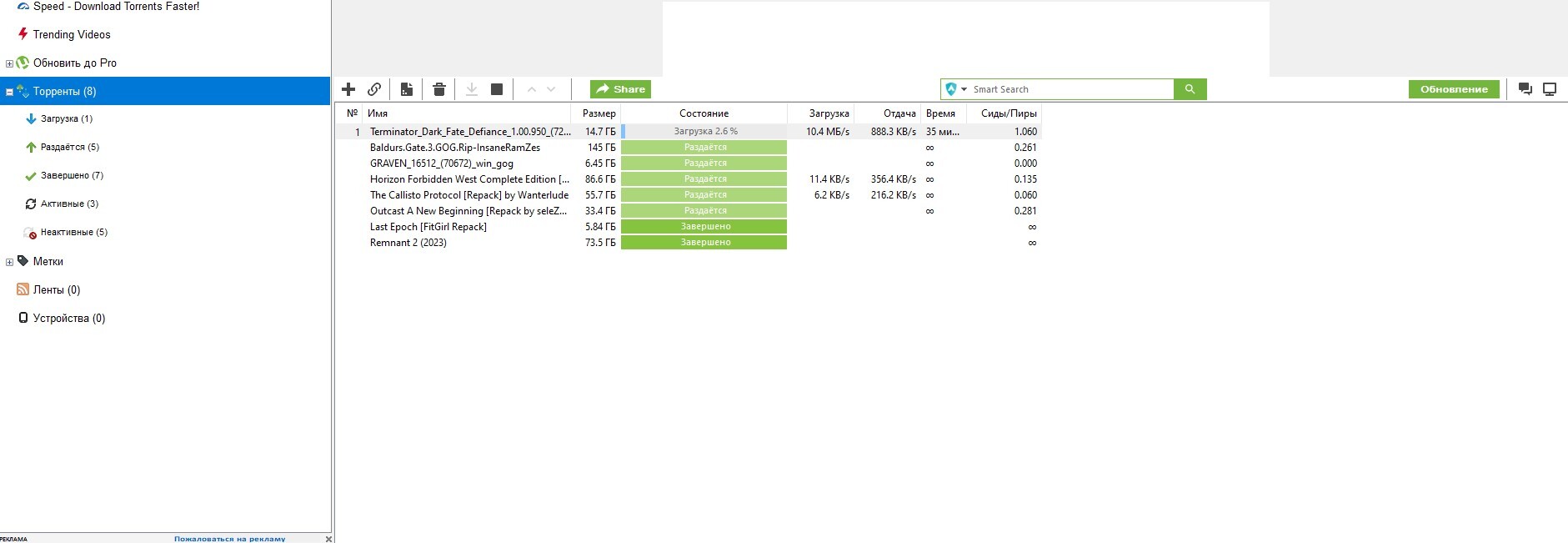Click the green magnifier search button

tap(1190, 89)
